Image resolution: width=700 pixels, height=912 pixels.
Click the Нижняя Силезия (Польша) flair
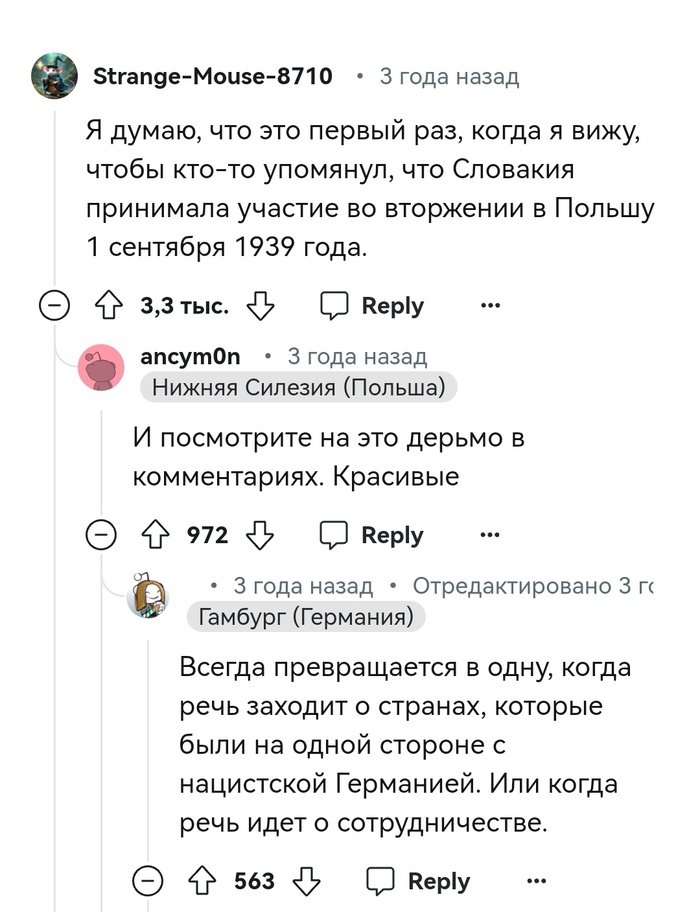click(x=298, y=387)
